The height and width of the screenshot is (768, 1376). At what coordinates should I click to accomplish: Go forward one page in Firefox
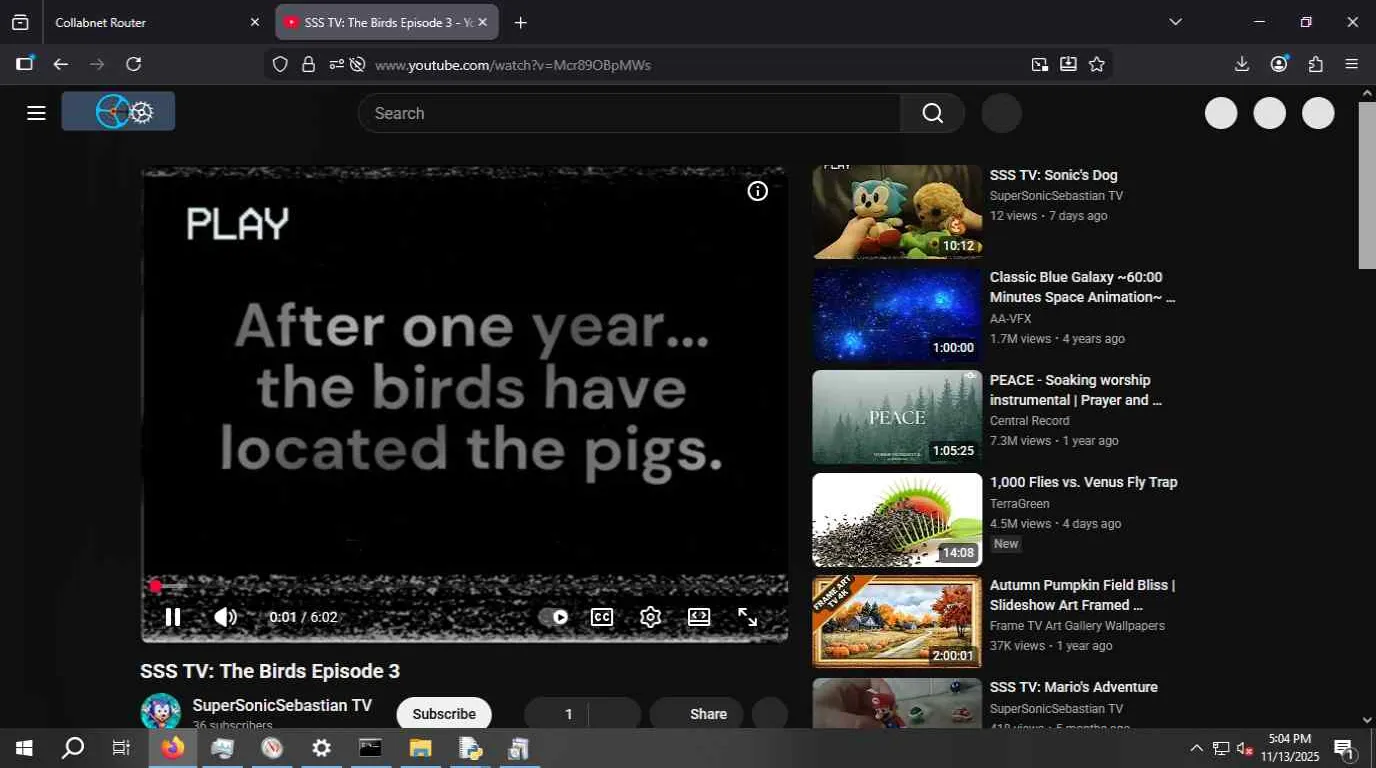coord(97,64)
